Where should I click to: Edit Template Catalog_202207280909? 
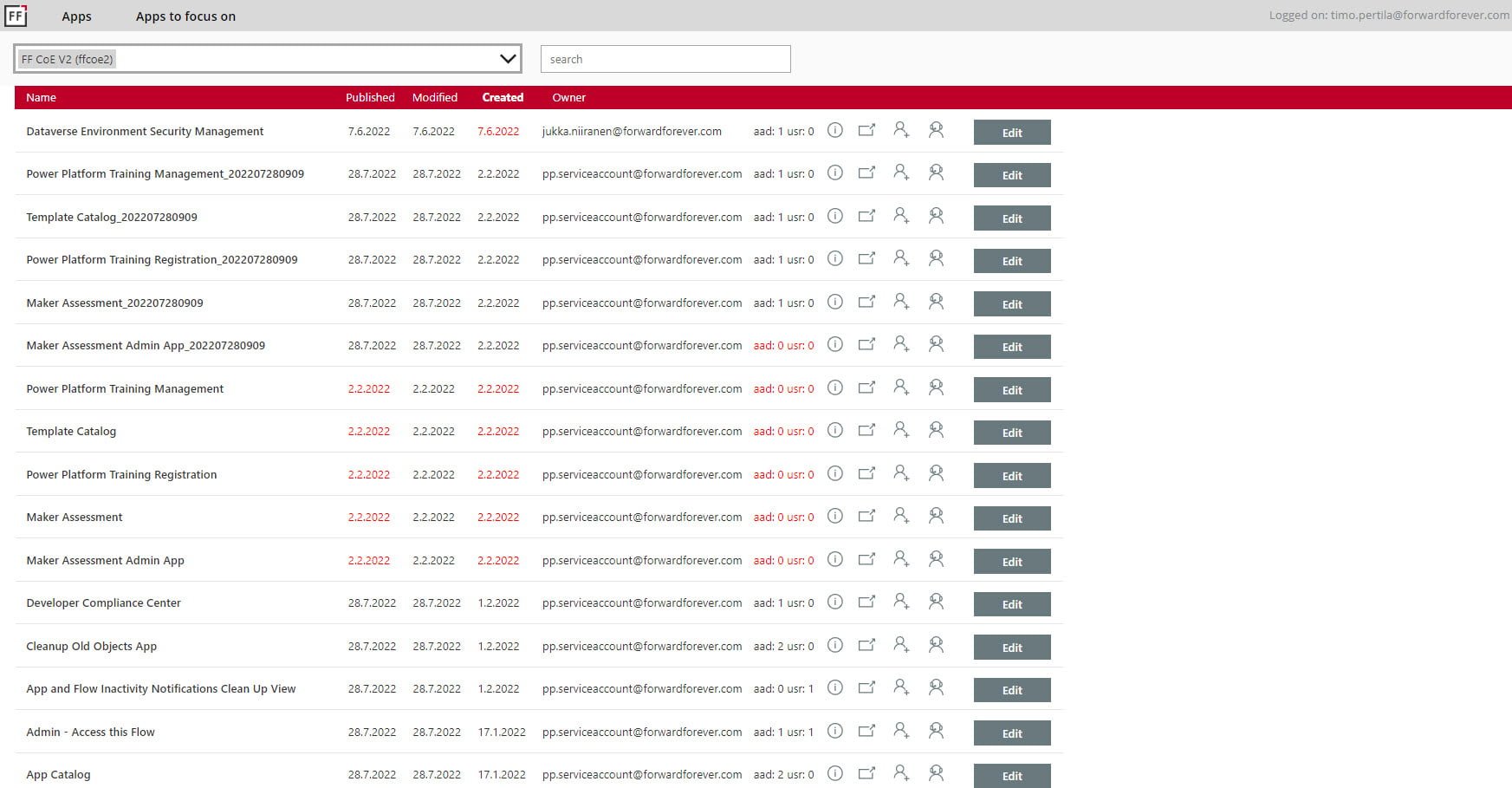(x=1012, y=218)
